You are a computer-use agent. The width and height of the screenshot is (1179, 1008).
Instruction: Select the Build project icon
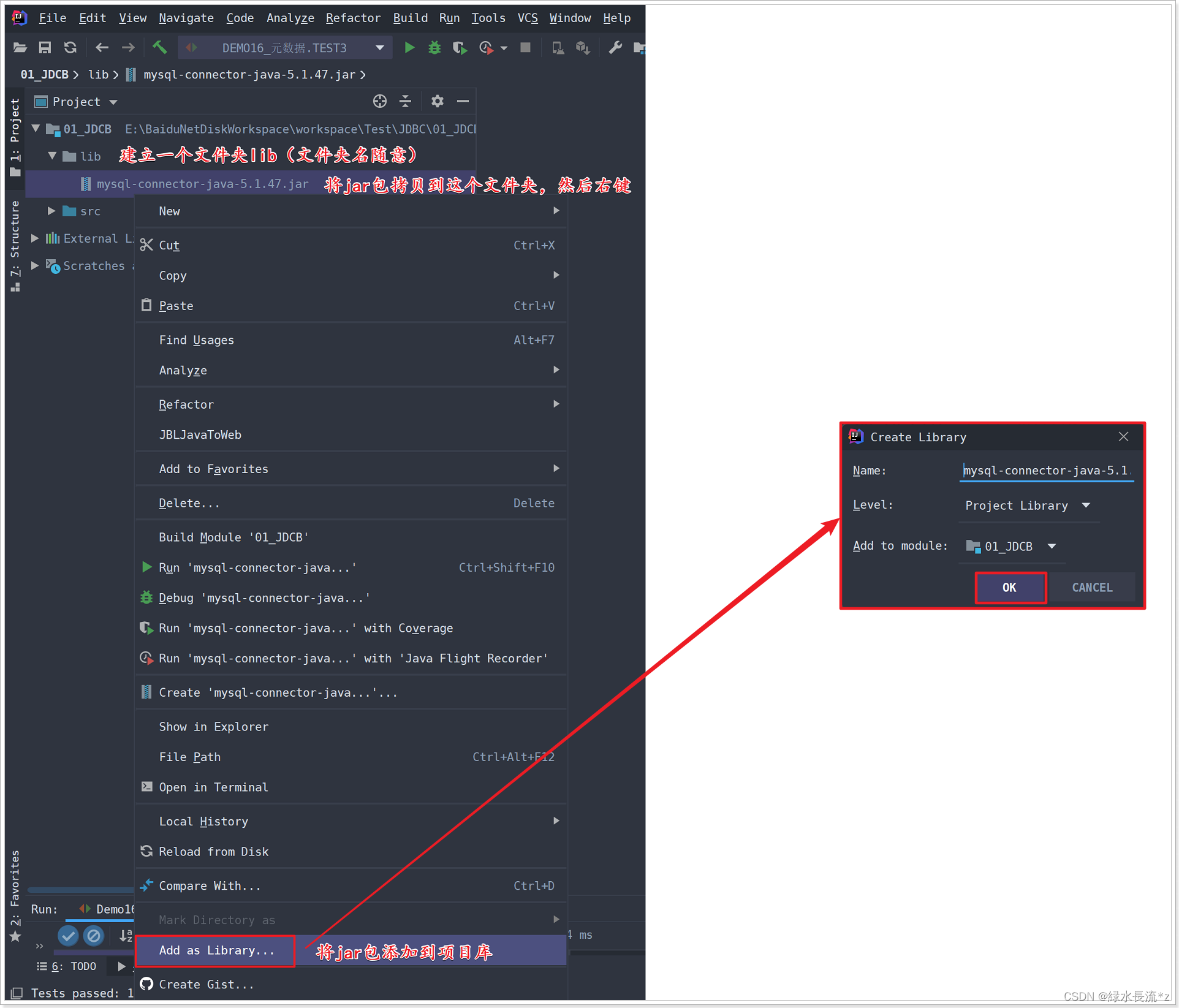pyautogui.click(x=160, y=49)
